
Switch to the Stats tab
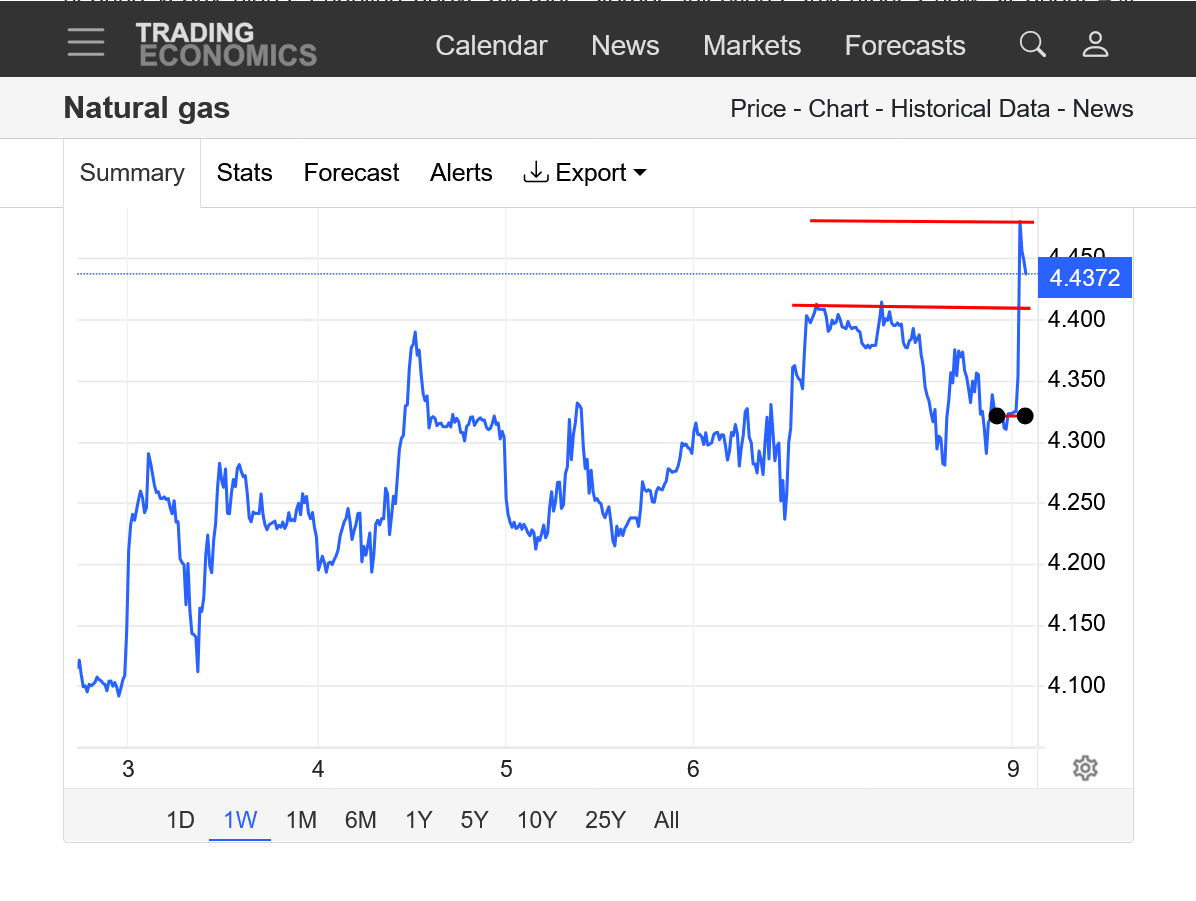[244, 173]
